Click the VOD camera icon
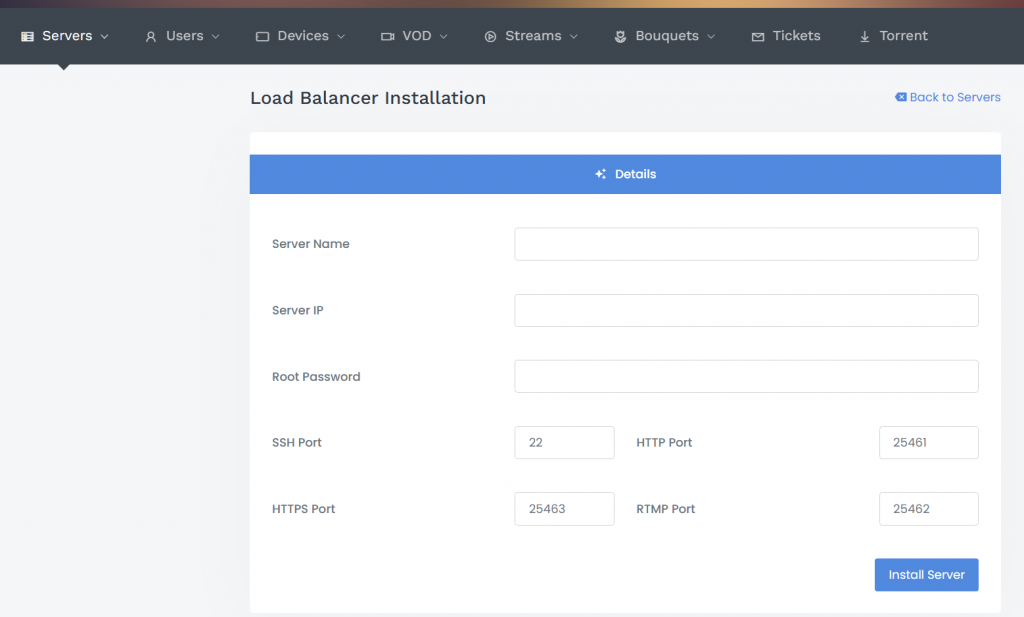 click(388, 36)
